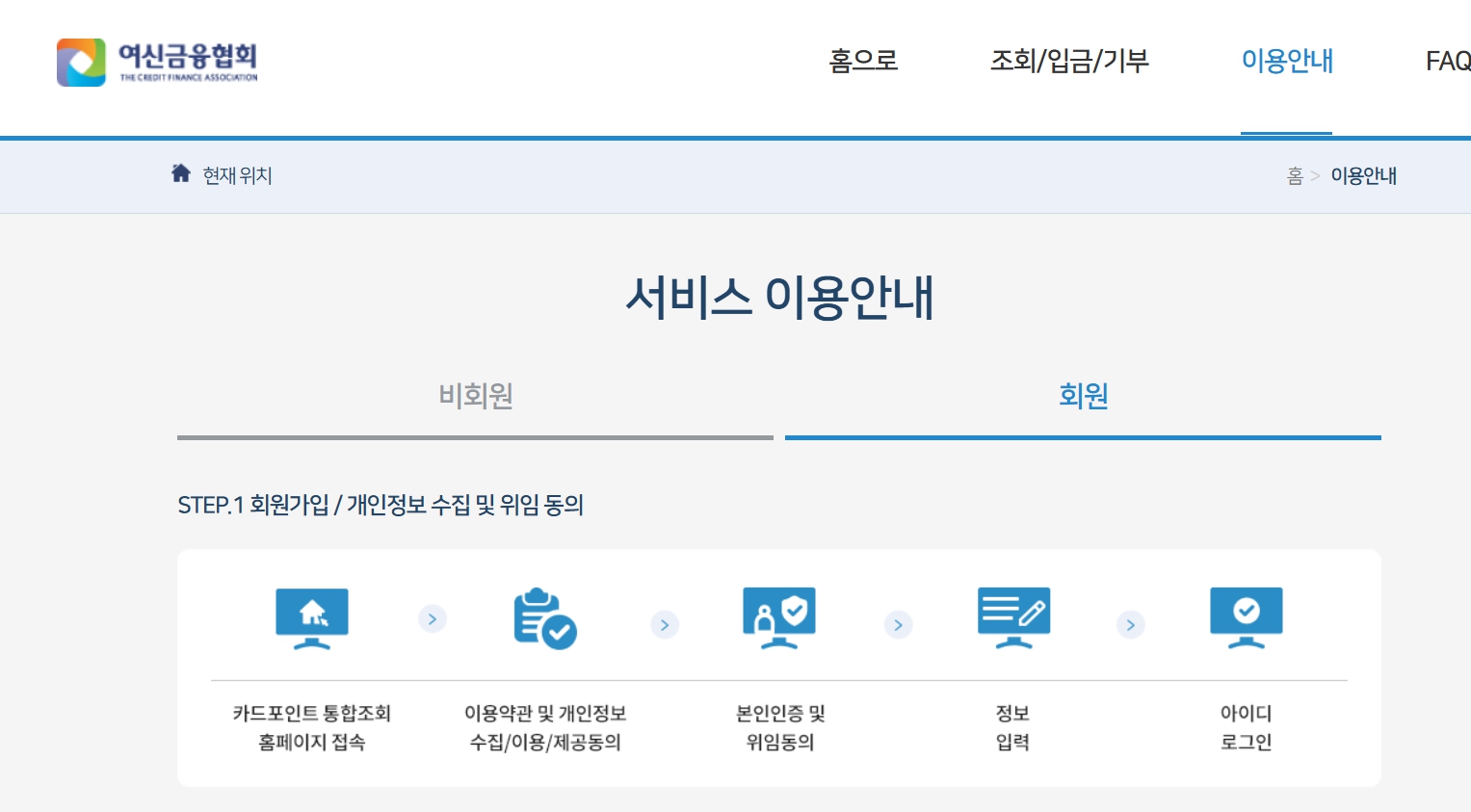Click the chevron before 아이디 로그인
Viewport: 1471px width, 812px height.
pyautogui.click(x=1130, y=624)
